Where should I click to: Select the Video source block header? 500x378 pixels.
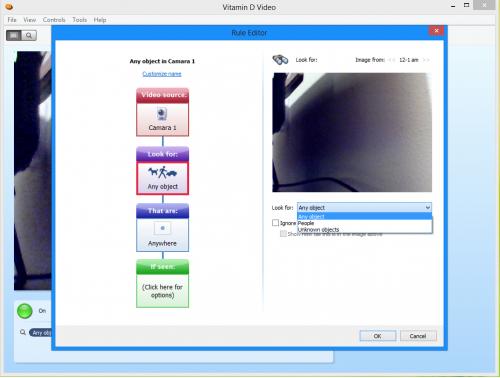pyautogui.click(x=162, y=95)
